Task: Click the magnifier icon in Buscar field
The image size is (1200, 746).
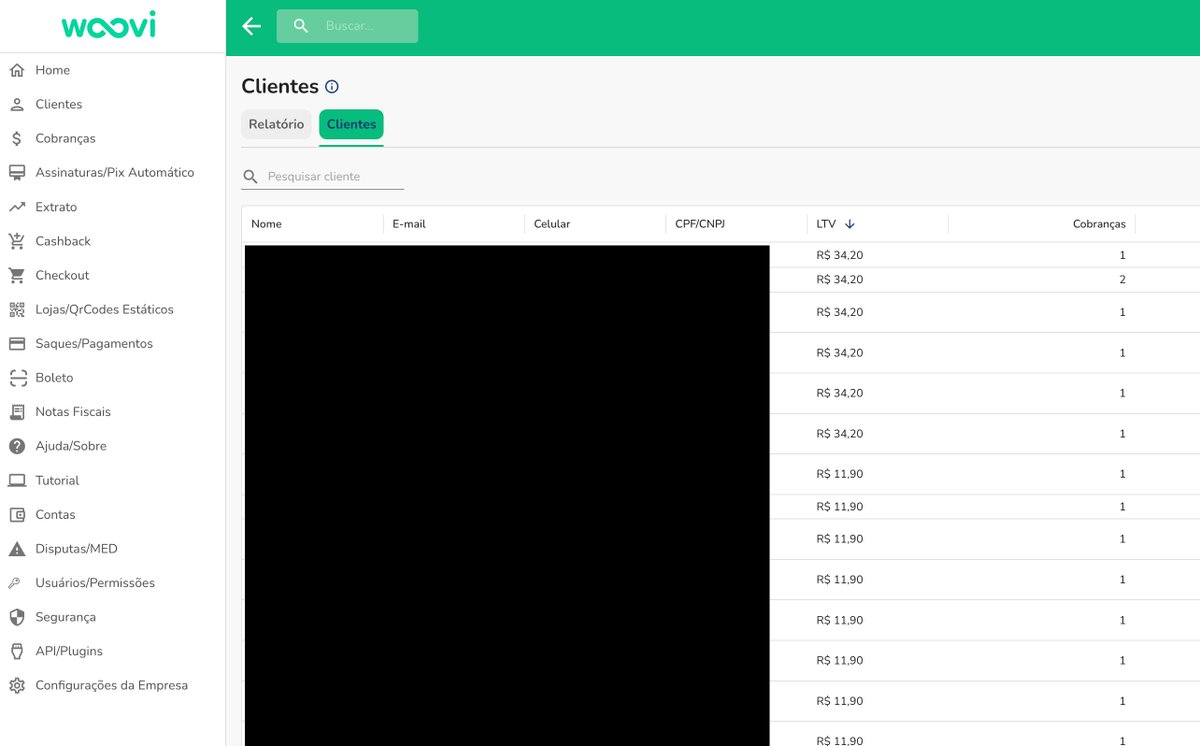Action: (x=301, y=26)
